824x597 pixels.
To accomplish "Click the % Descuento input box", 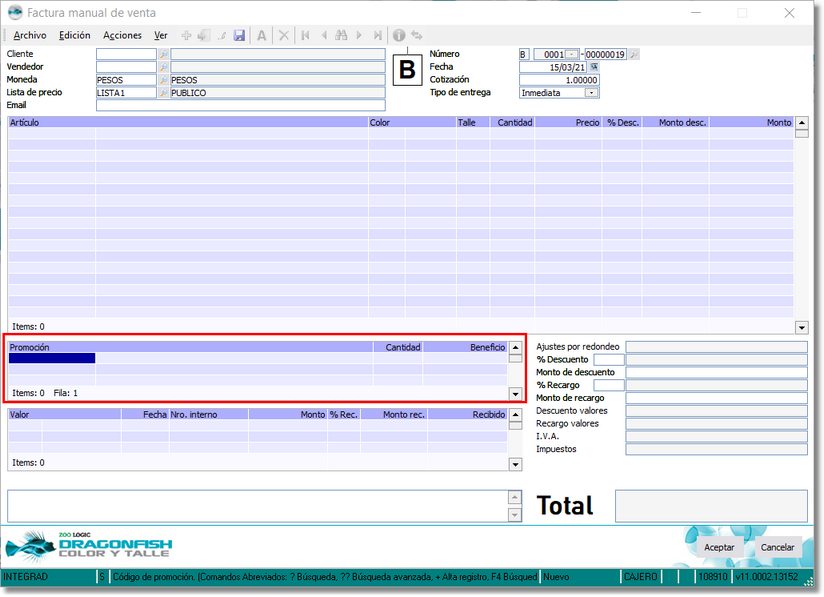I will pyautogui.click(x=608, y=360).
